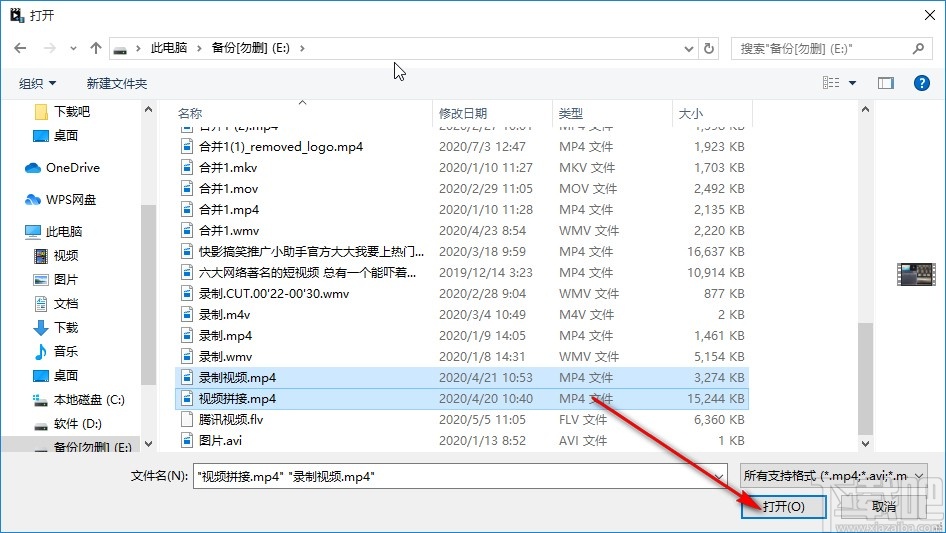The height and width of the screenshot is (533, 946).
Task: Select file 合并1.wmv
Action: click(x=462, y=231)
